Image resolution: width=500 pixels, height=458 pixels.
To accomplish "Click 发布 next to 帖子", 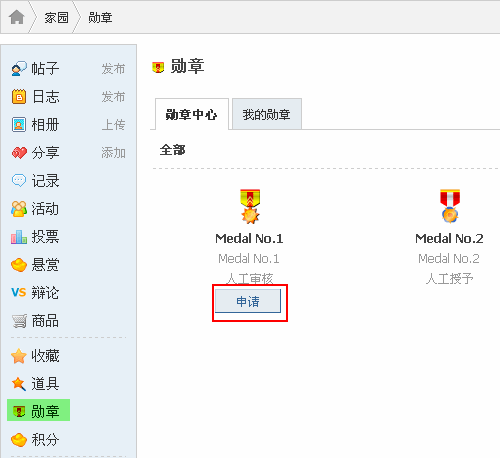I will point(113,69).
